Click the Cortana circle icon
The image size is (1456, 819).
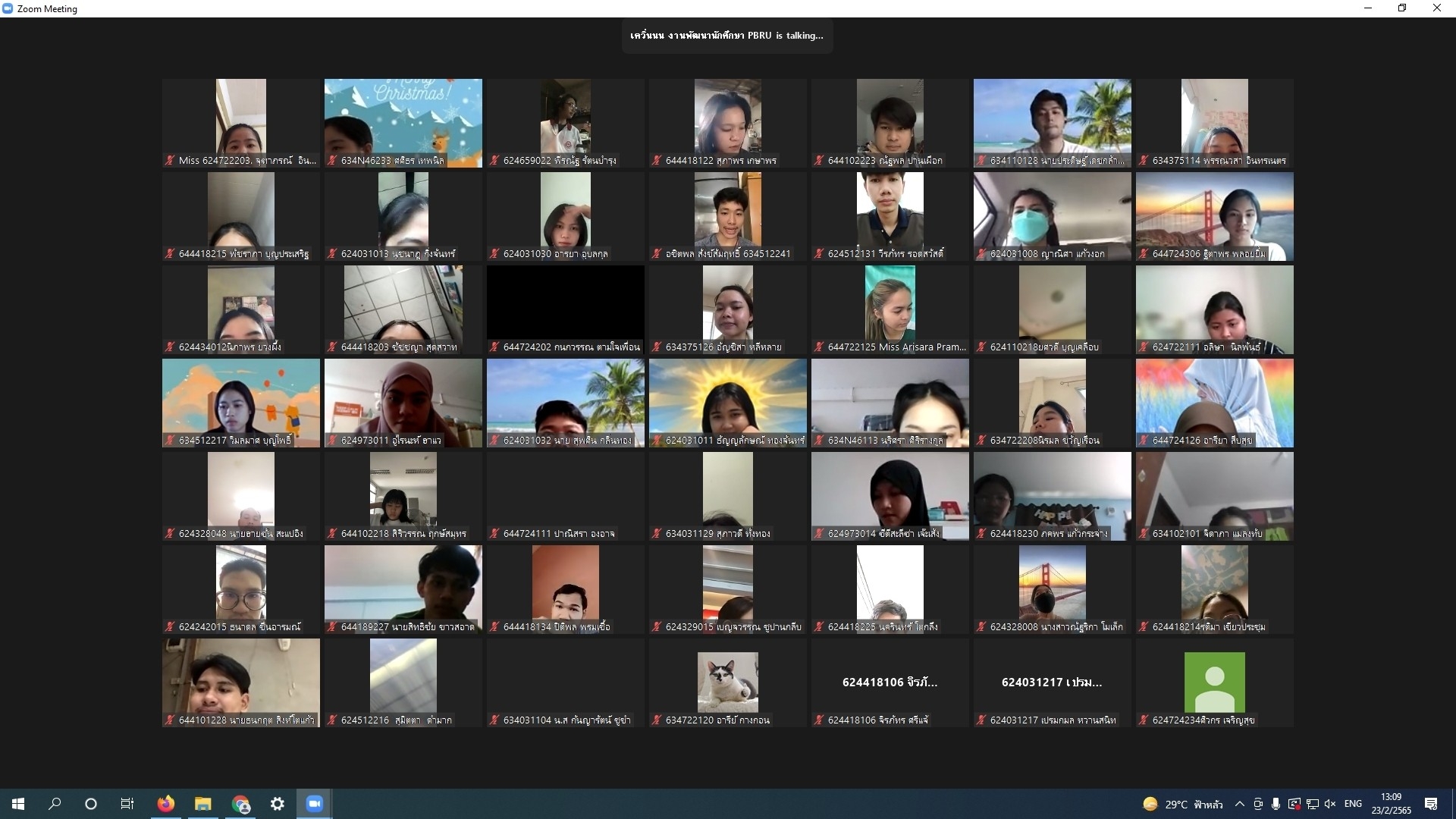click(x=91, y=804)
